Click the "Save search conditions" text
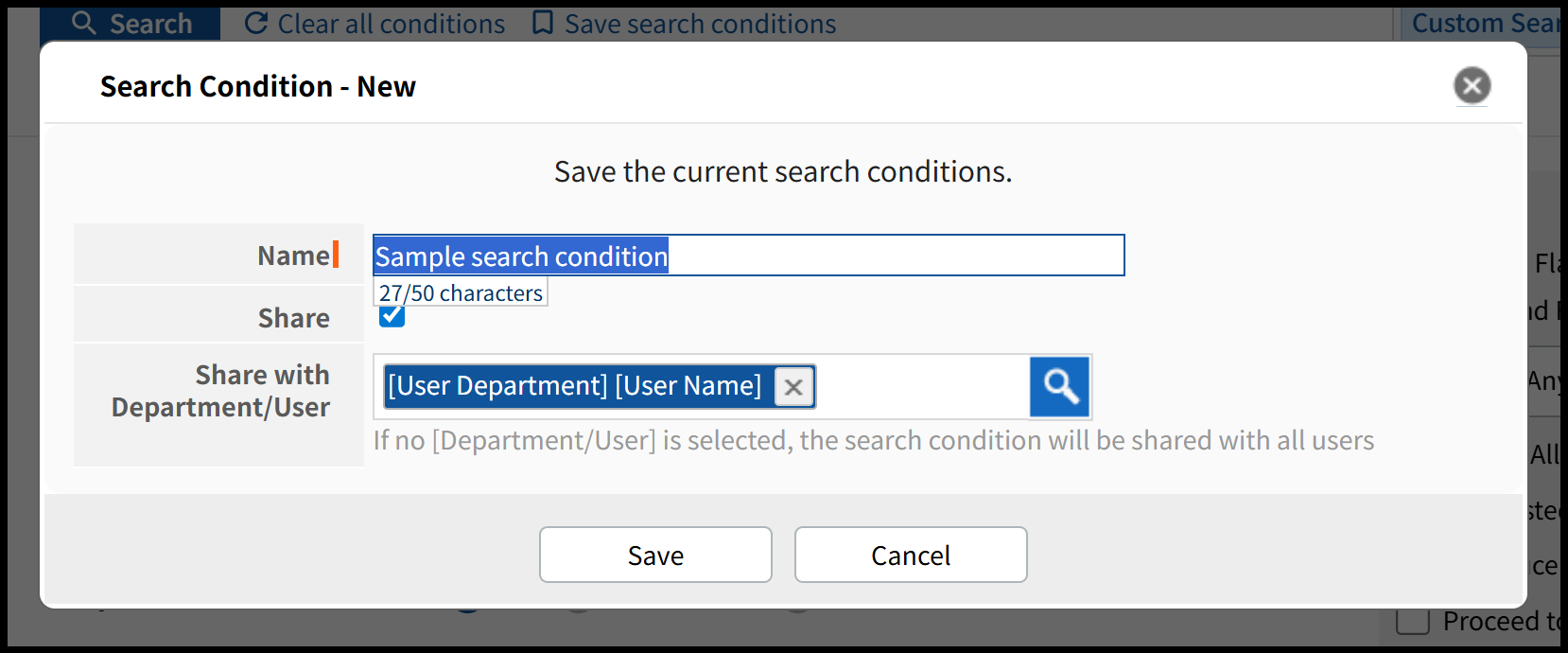1568x653 pixels. pyautogui.click(x=700, y=24)
